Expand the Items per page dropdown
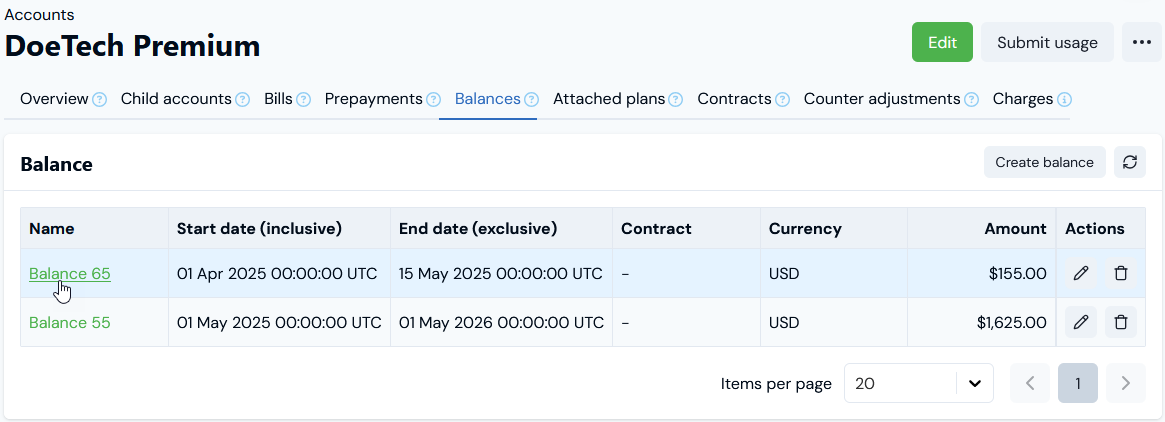 [x=974, y=383]
